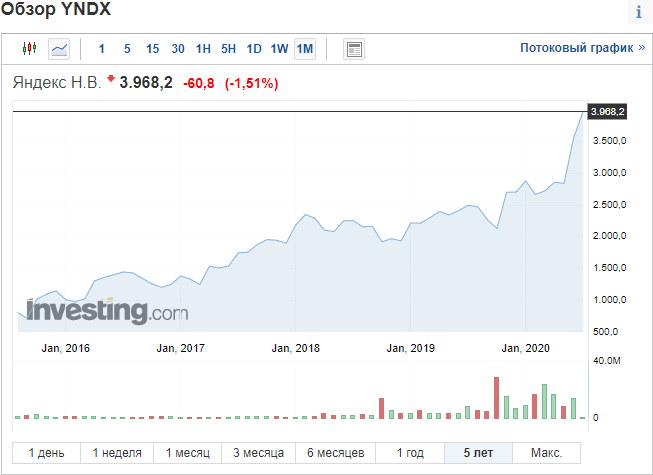Screen dimensions: 653x475
Task: Click the 2.000,0 price axis label
Action: coord(610,236)
